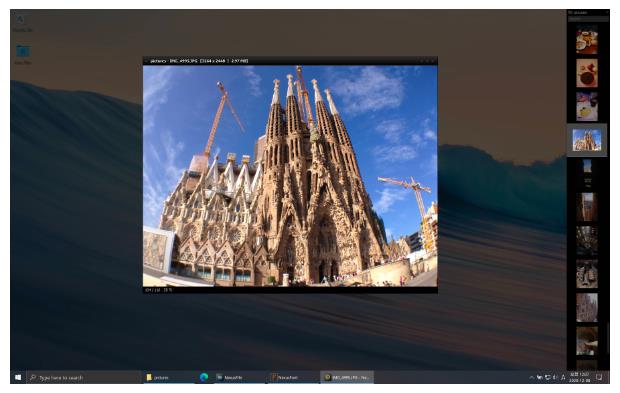Open the network icon in the tray
Screen dimensions: 620x393
coord(548,378)
